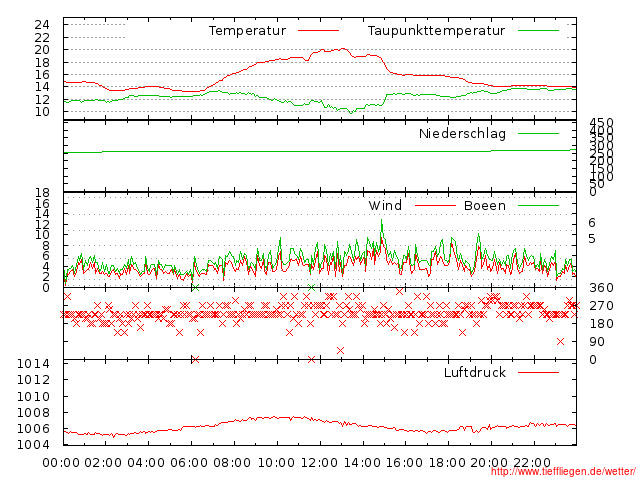Click the Boeen legend label

click(x=485, y=206)
